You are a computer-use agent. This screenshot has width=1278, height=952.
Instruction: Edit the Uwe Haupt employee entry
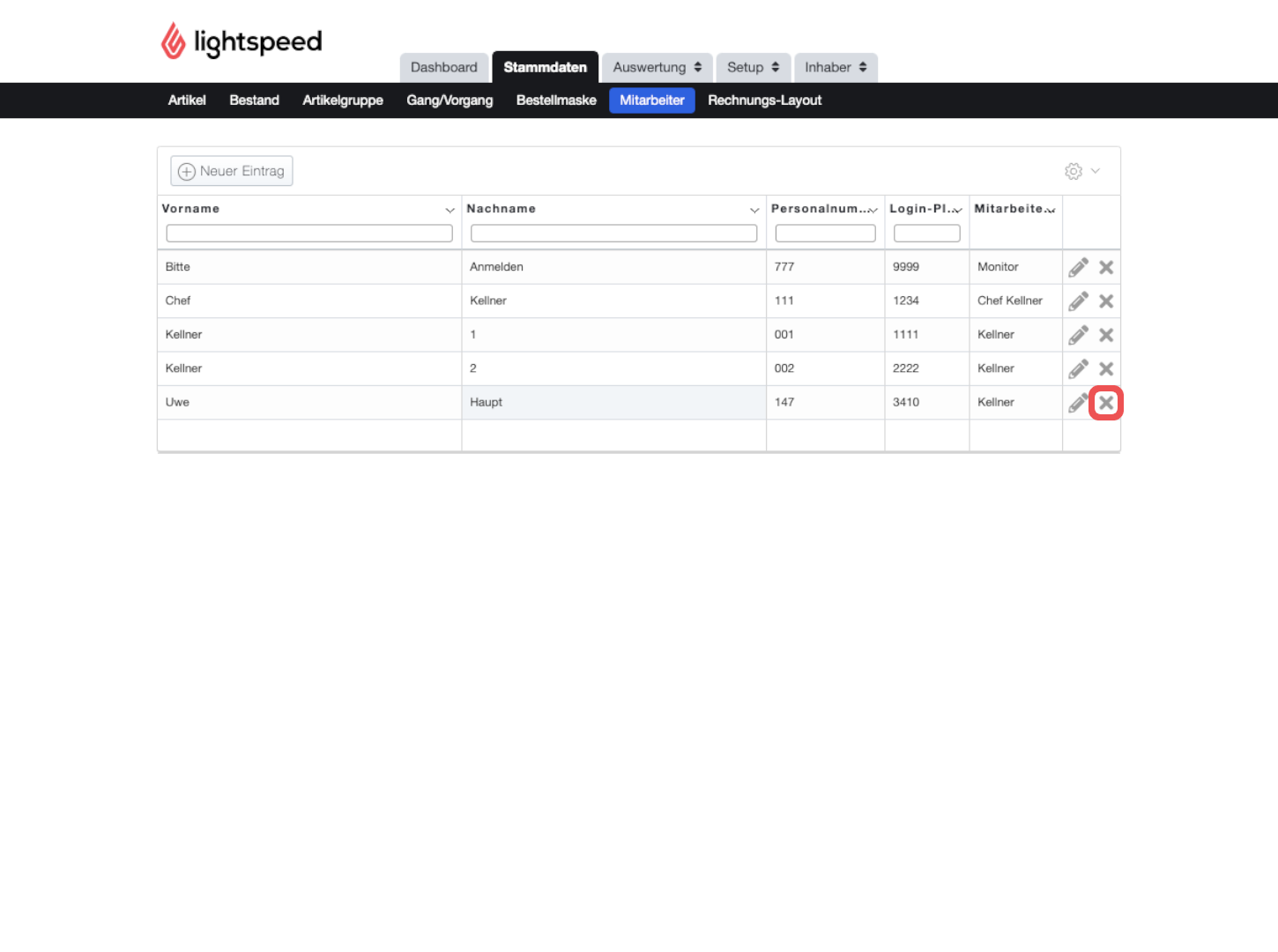click(1078, 403)
